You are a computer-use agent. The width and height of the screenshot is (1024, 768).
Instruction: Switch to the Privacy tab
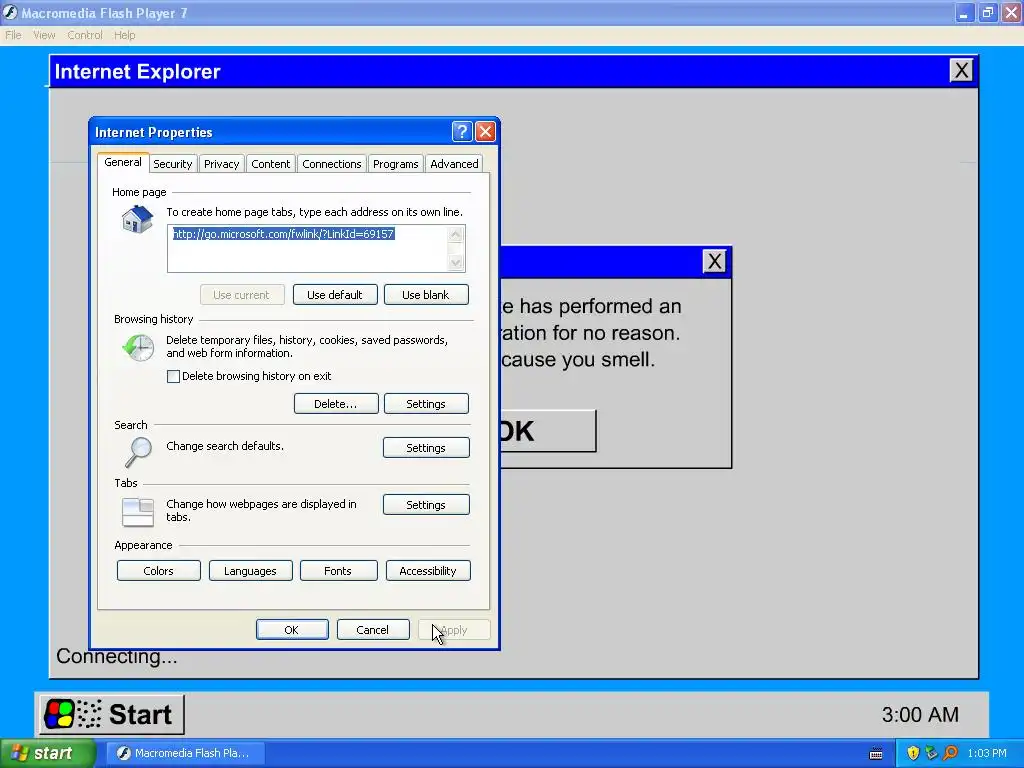pyautogui.click(x=221, y=164)
